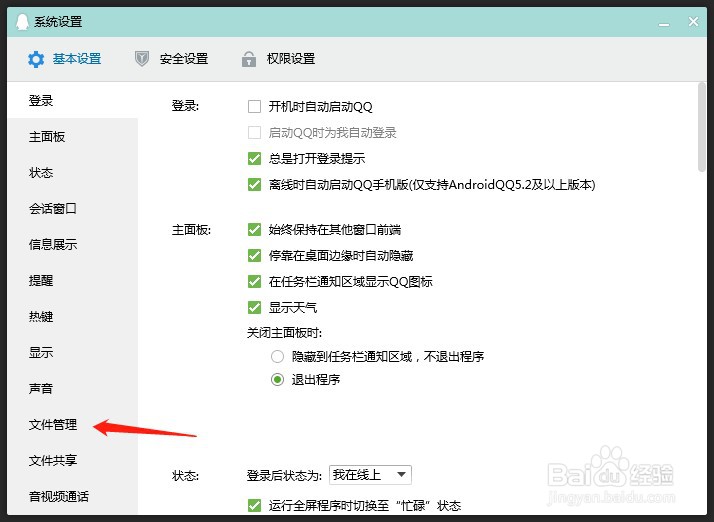Click the 状态: section heading
The height and width of the screenshot is (522, 714).
click(x=185, y=476)
